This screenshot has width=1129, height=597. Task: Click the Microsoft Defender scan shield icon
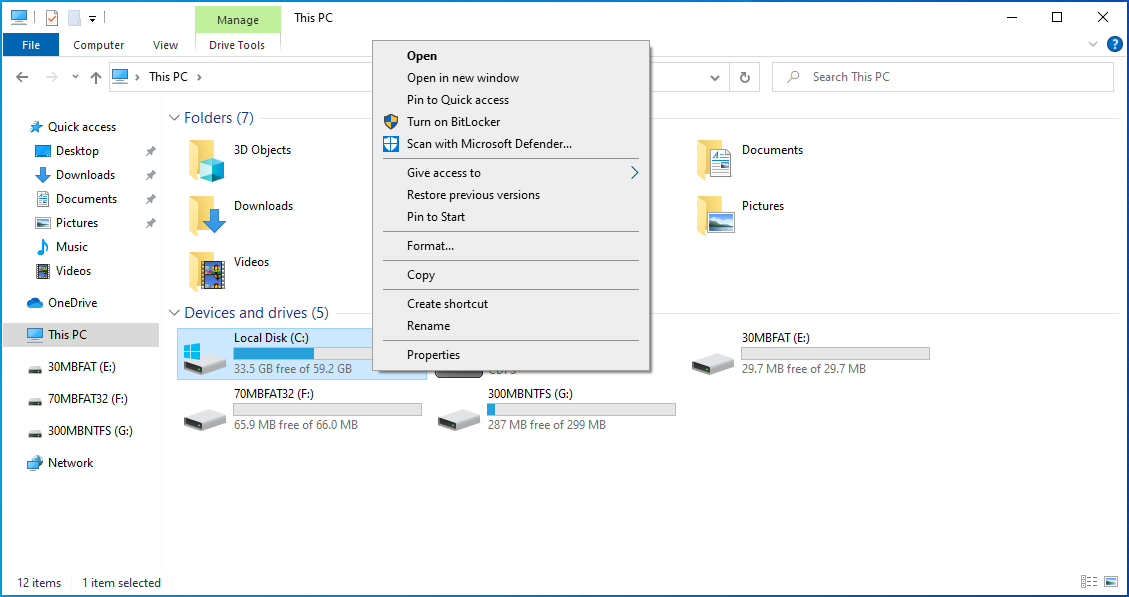[391, 143]
